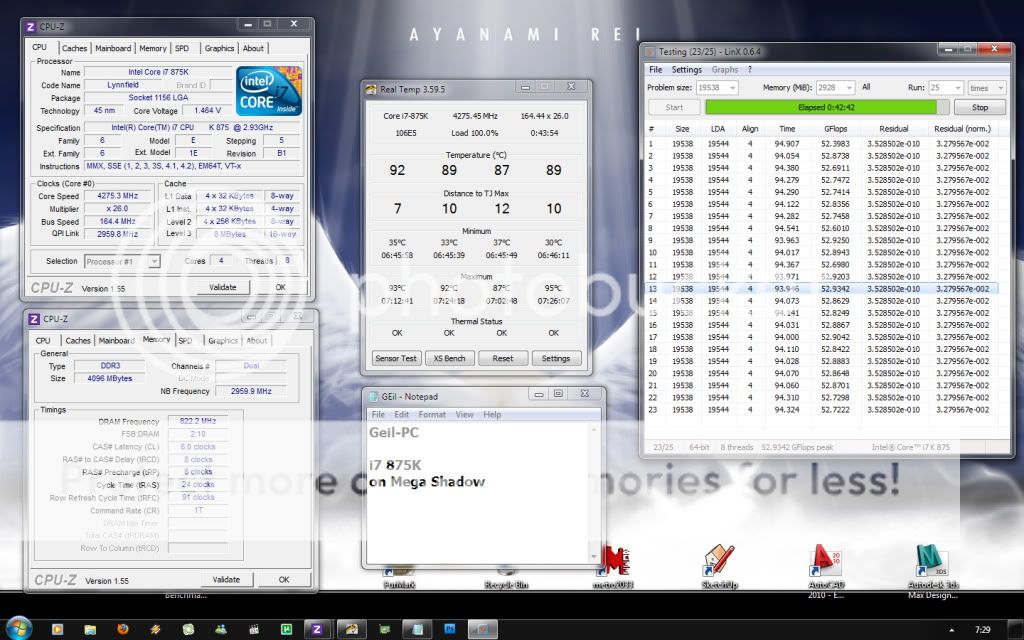The image size is (1024, 640).
Task: Click the Real Temp title bar icon
Action: pos(371,89)
